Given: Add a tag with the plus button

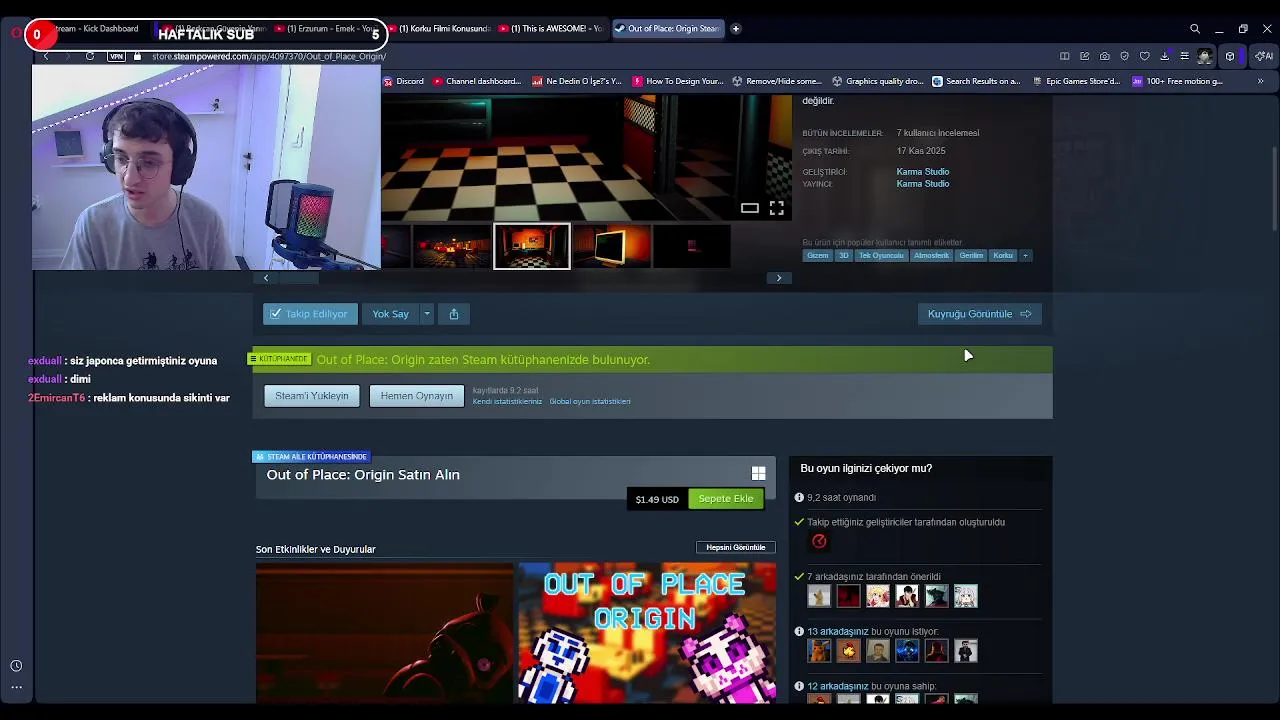Looking at the screenshot, I should pyautogui.click(x=1025, y=255).
